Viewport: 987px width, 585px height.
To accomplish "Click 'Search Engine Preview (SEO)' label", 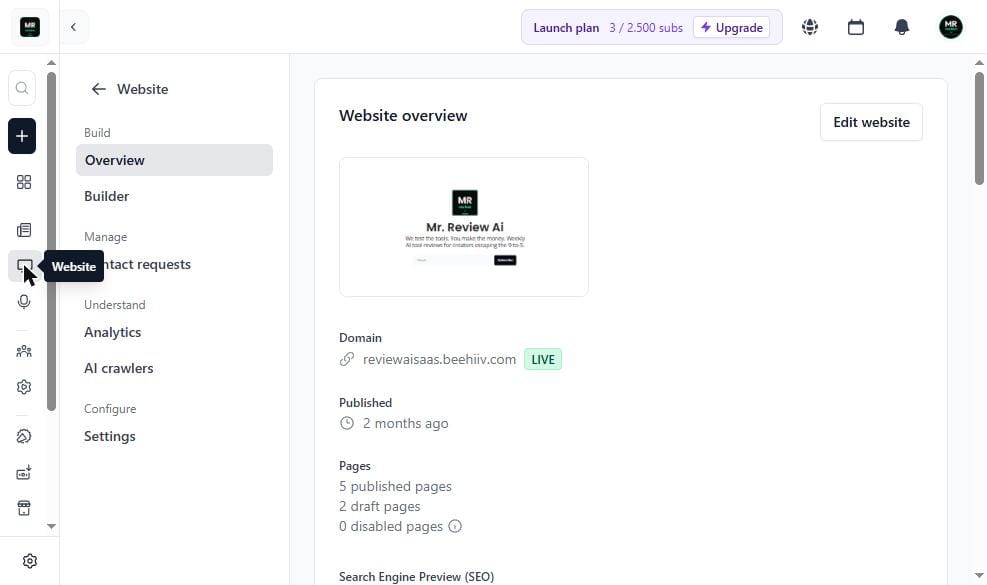I will point(417,577).
